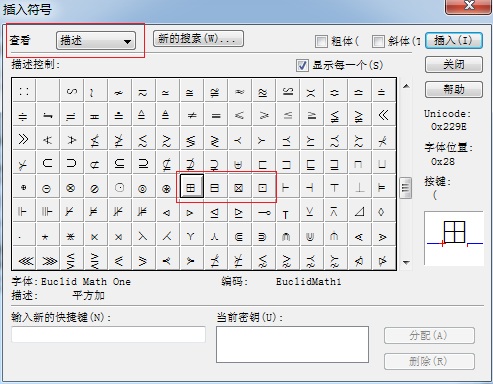Pick the star operator symbol ⋆
Viewport: 493px width, 384px height.
pyautogui.click(x=47, y=235)
